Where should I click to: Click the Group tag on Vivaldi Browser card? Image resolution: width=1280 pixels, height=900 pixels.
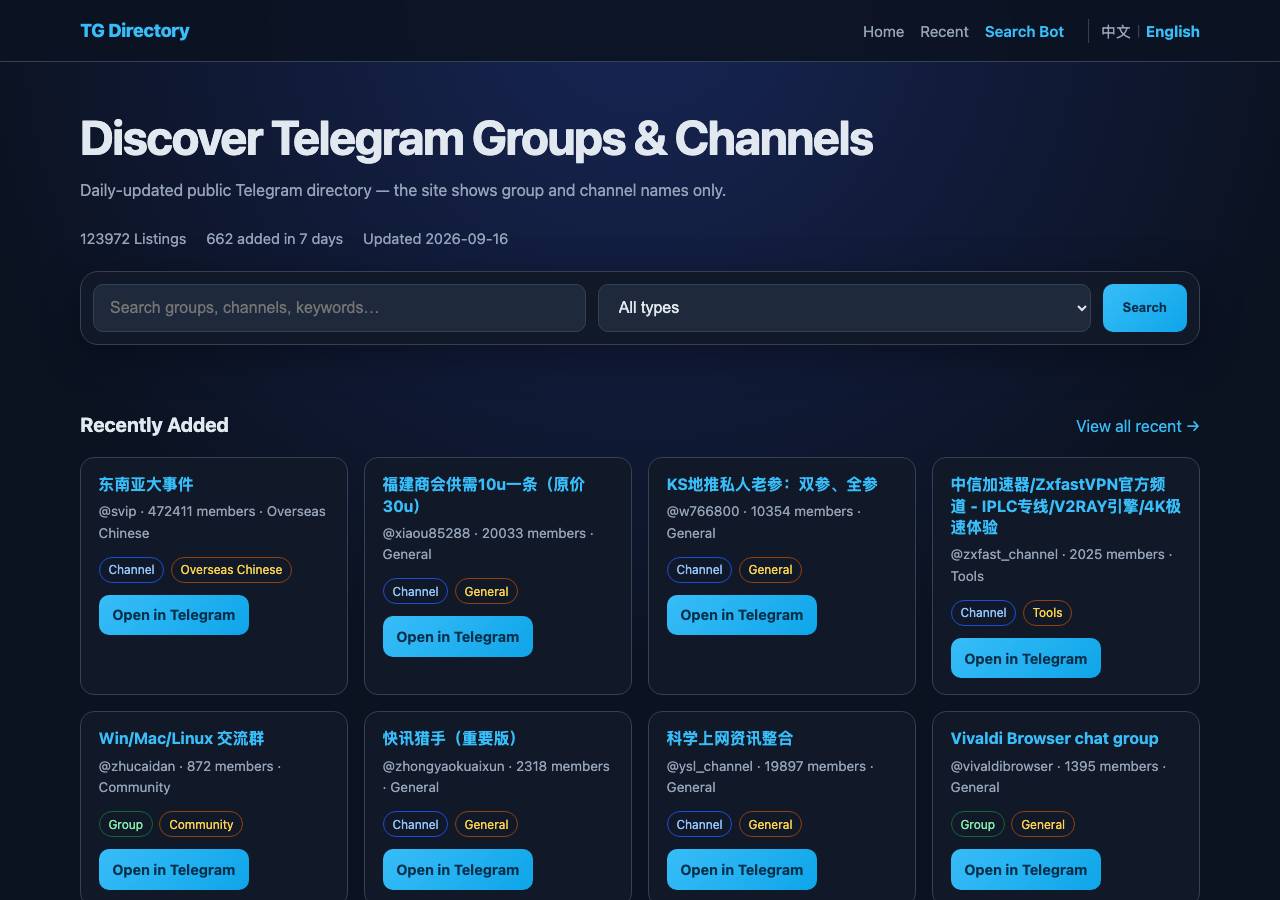(977, 825)
